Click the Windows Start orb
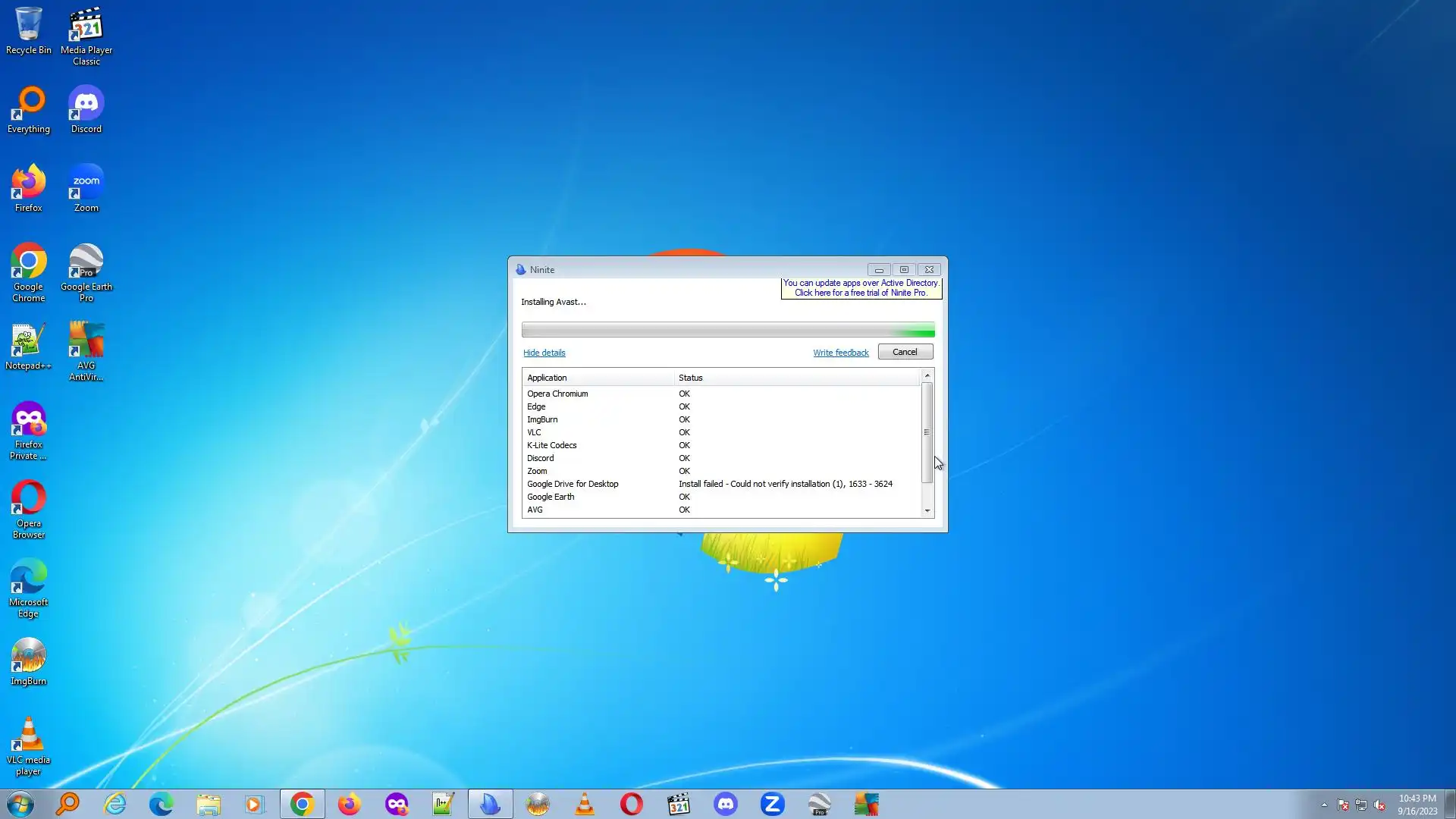1456x819 pixels. coord(20,804)
